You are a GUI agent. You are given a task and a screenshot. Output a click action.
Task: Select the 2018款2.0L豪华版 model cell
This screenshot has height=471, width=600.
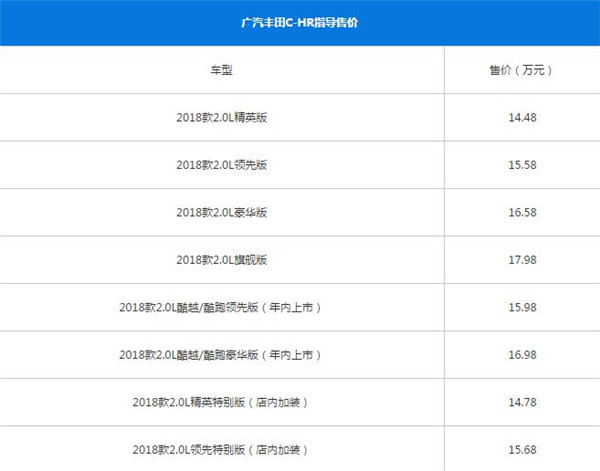click(x=222, y=212)
